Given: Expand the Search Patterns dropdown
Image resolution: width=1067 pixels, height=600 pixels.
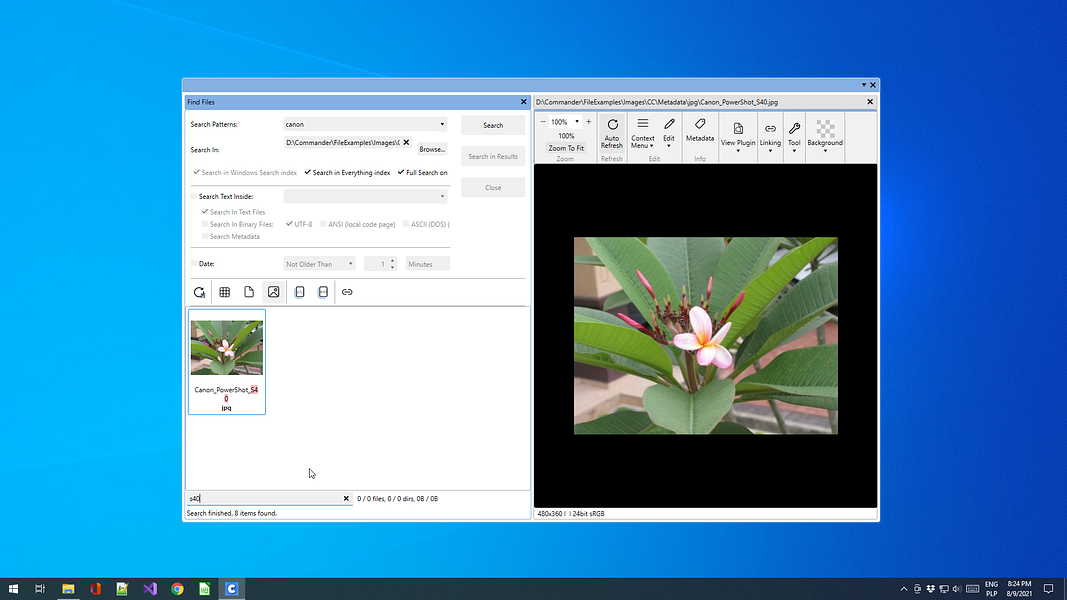Looking at the screenshot, I should (442, 125).
